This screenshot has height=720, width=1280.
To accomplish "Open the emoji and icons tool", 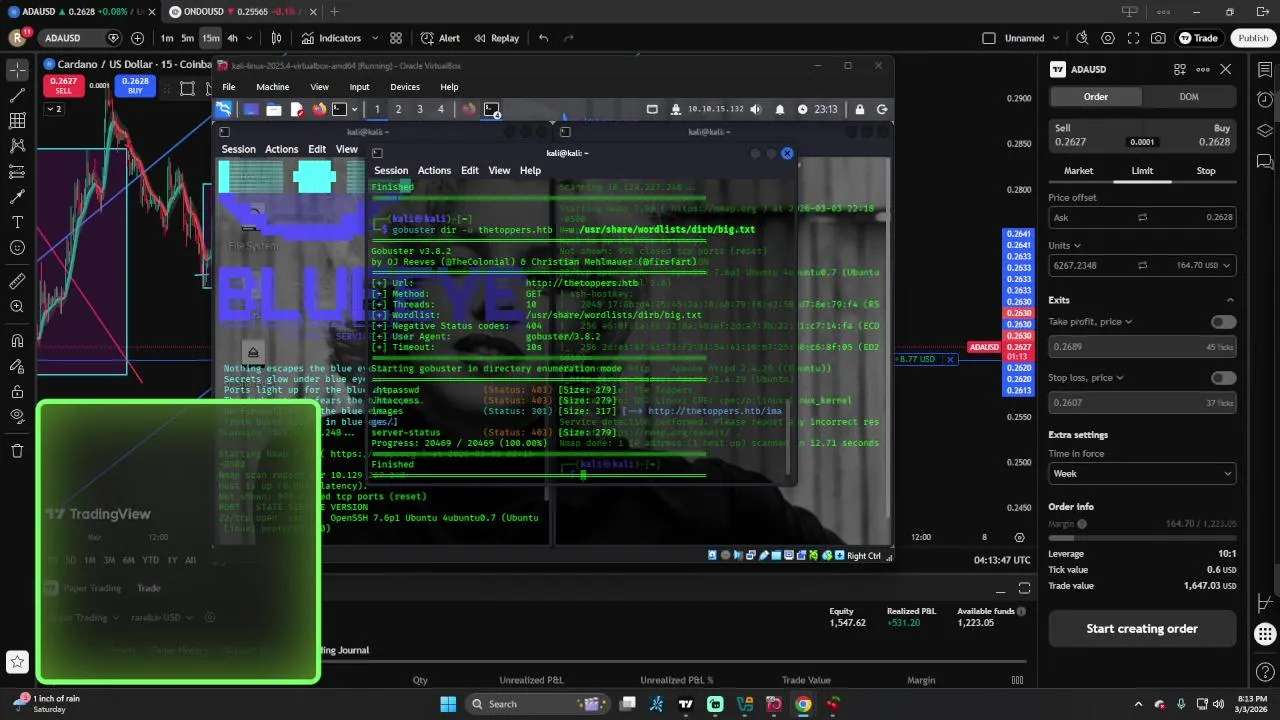I will coord(17,247).
